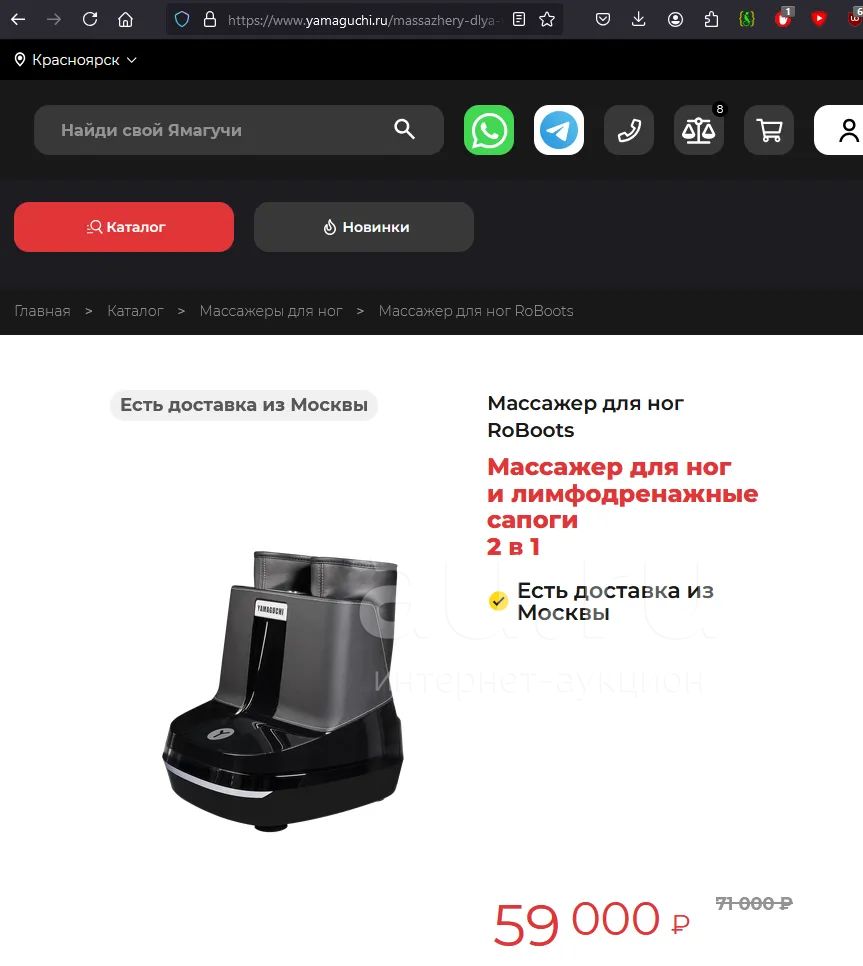This screenshot has width=863, height=966.
Task: Open browser downloads panel
Action: pyautogui.click(x=639, y=20)
